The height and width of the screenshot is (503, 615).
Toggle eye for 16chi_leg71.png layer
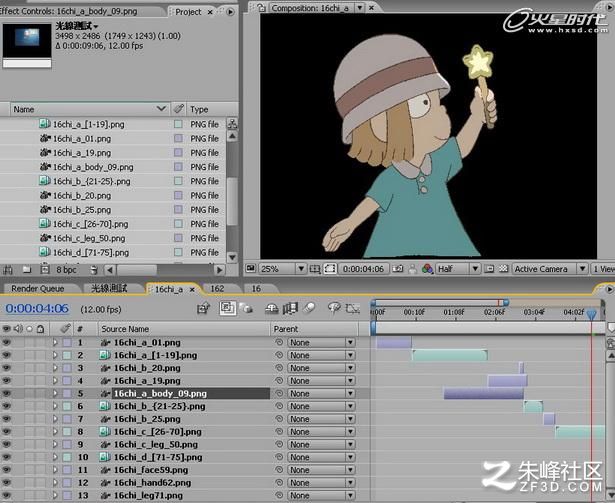pos(6,495)
